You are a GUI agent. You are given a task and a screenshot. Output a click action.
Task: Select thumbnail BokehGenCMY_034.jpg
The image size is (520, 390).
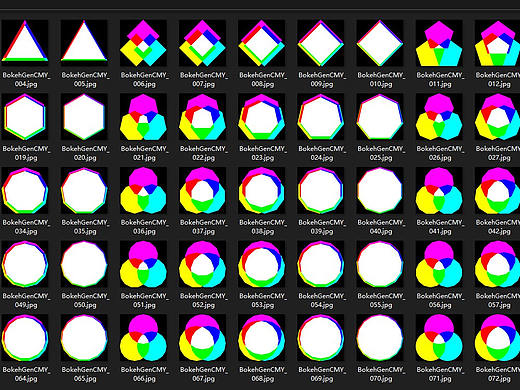click(x=25, y=190)
